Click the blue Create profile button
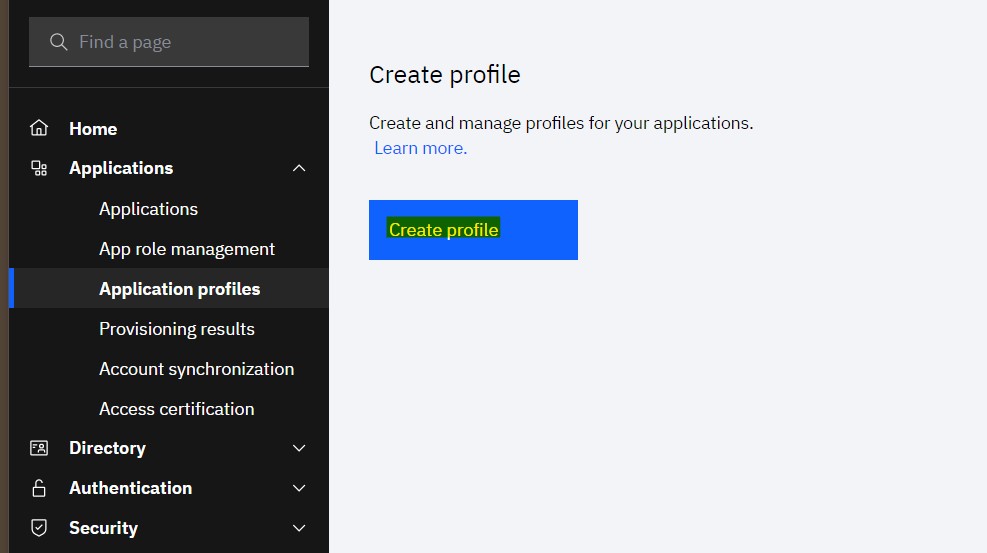 [x=473, y=230]
